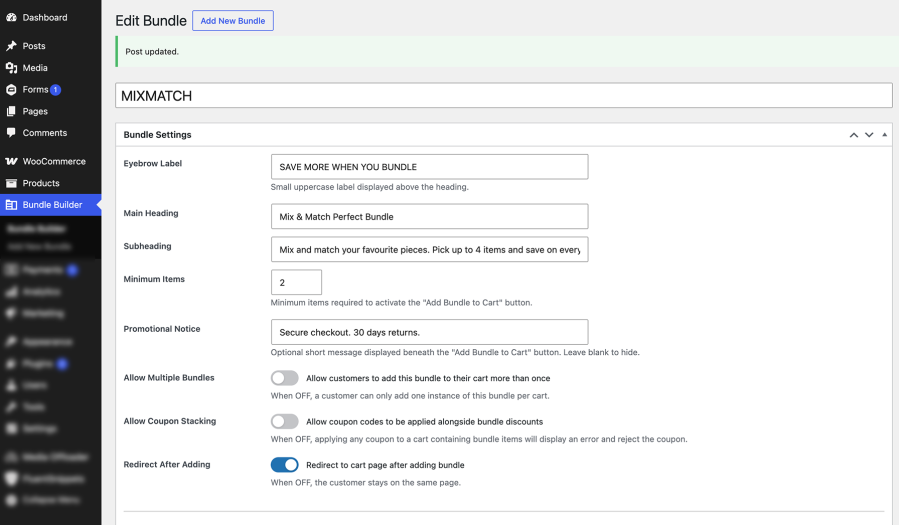Click the Posts pin icon

(x=11, y=46)
